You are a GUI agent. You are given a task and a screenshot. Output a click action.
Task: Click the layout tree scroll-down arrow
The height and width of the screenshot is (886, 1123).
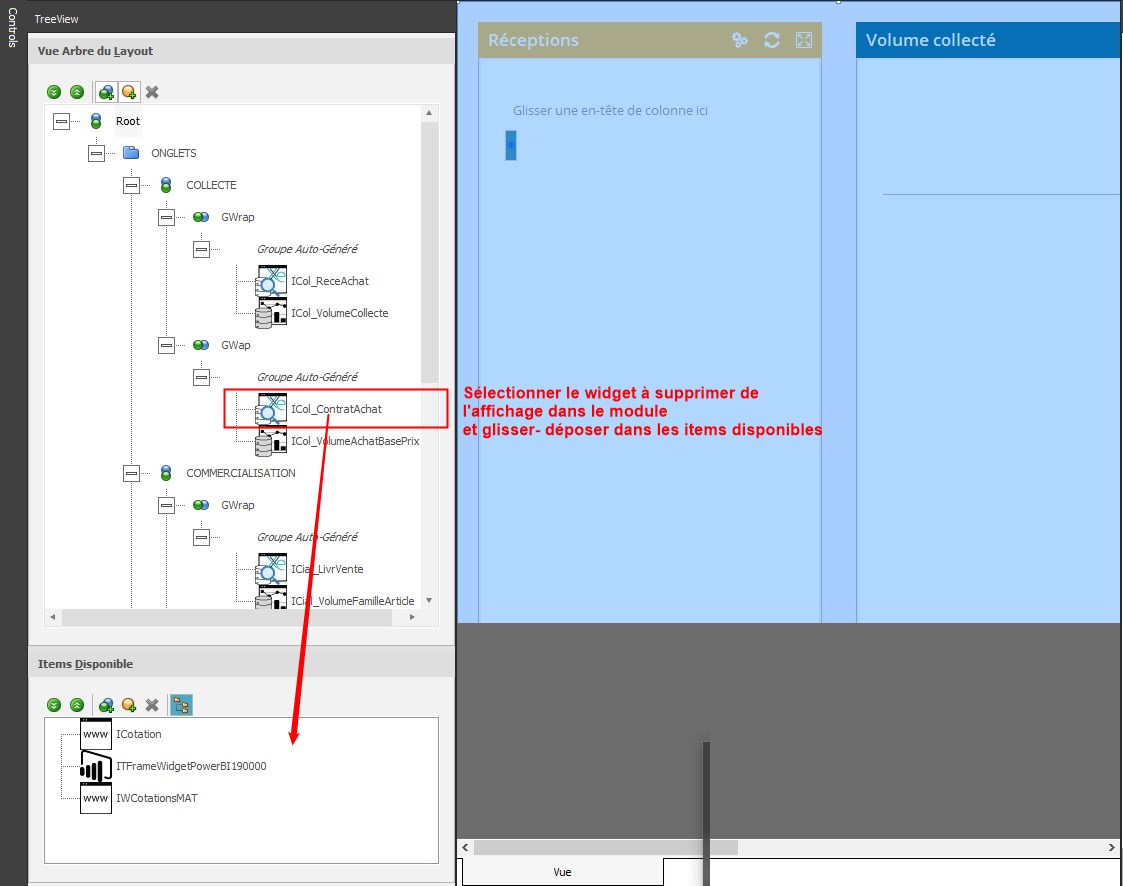click(428, 600)
